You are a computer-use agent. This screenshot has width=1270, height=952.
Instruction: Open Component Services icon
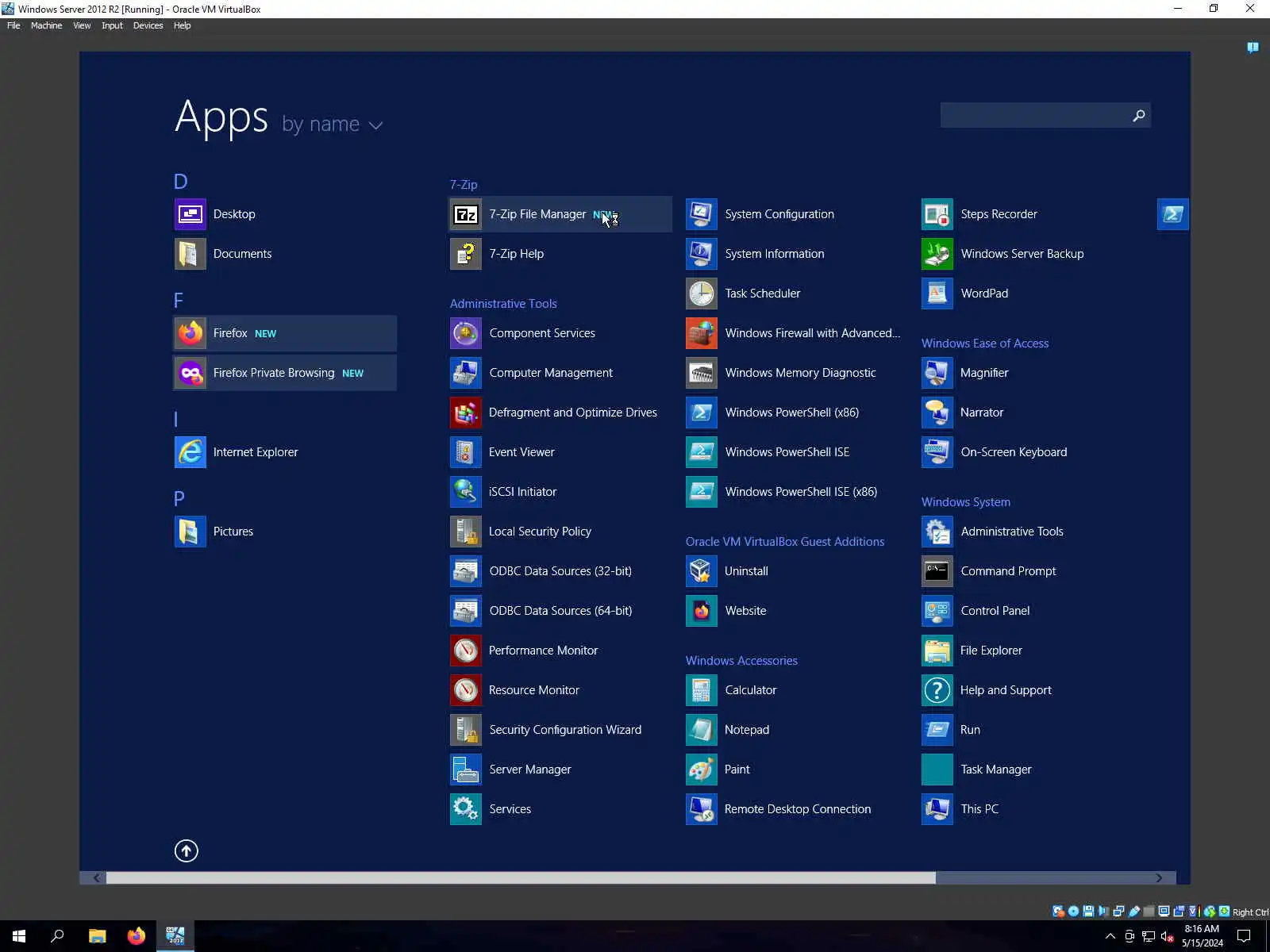466,333
